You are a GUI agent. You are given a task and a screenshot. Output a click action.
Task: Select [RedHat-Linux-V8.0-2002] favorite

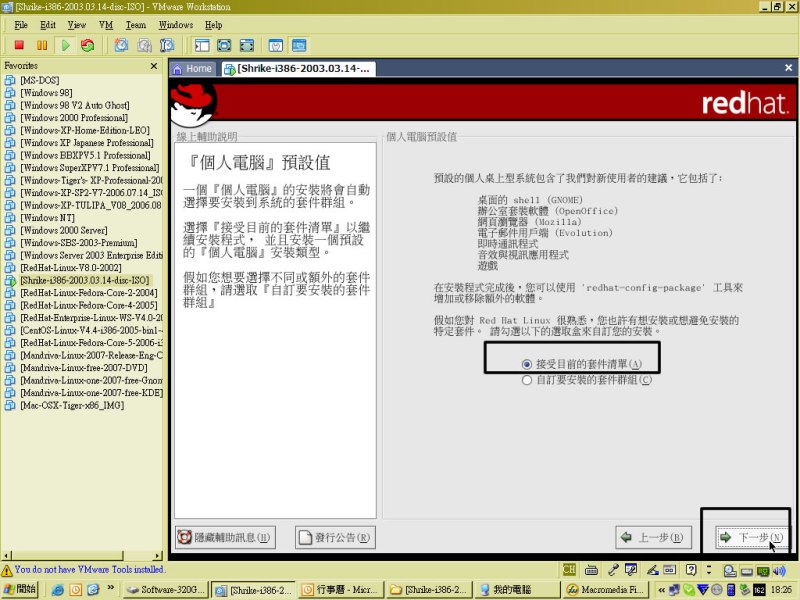click(70, 268)
